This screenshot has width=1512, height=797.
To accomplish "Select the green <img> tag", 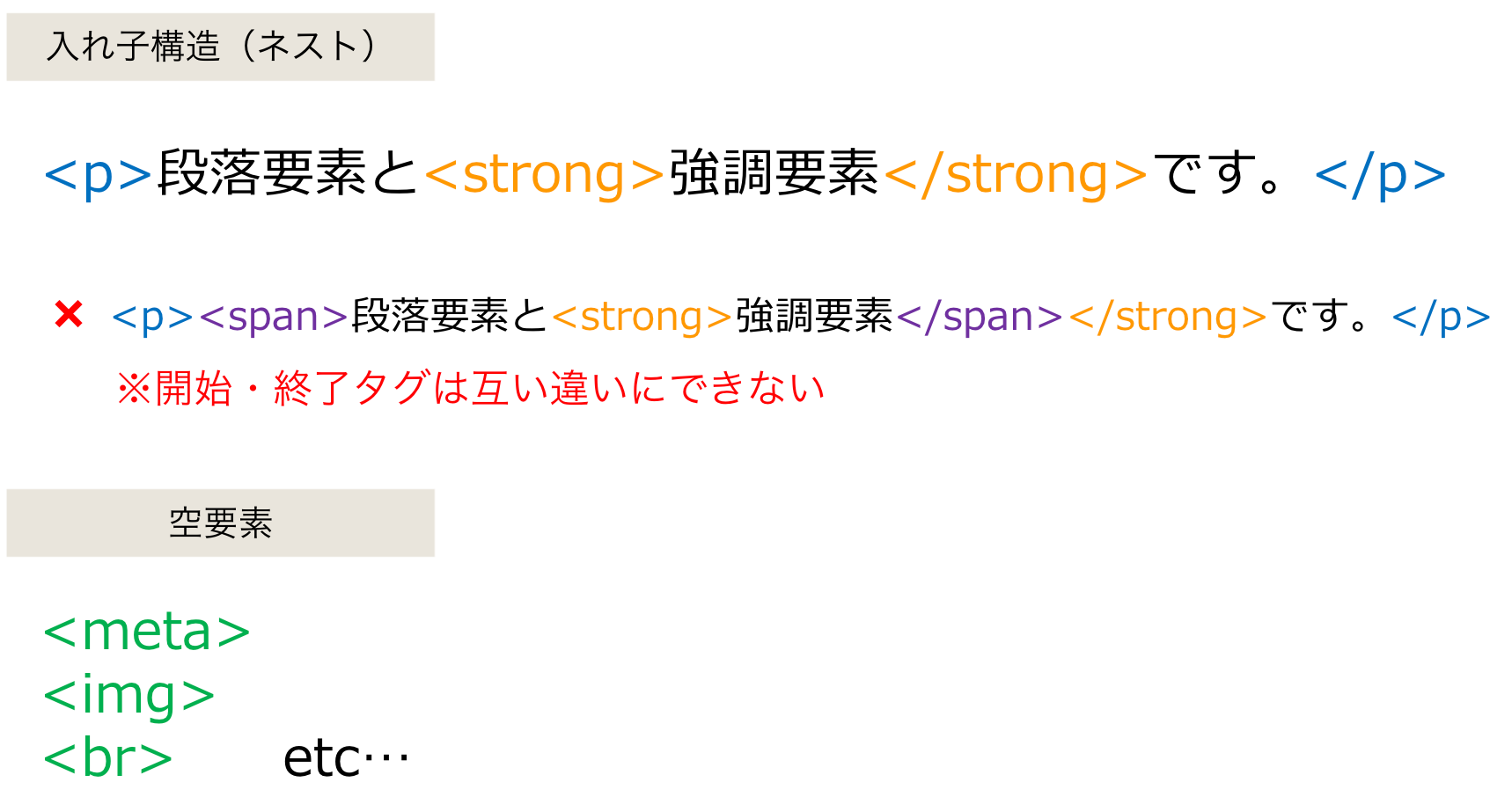I will tap(129, 695).
